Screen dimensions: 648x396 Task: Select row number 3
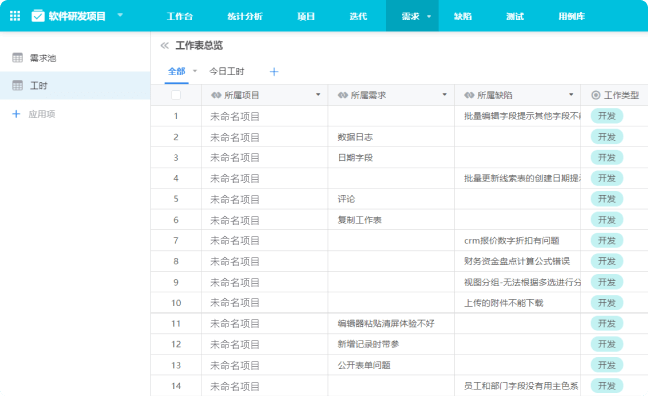(176, 158)
